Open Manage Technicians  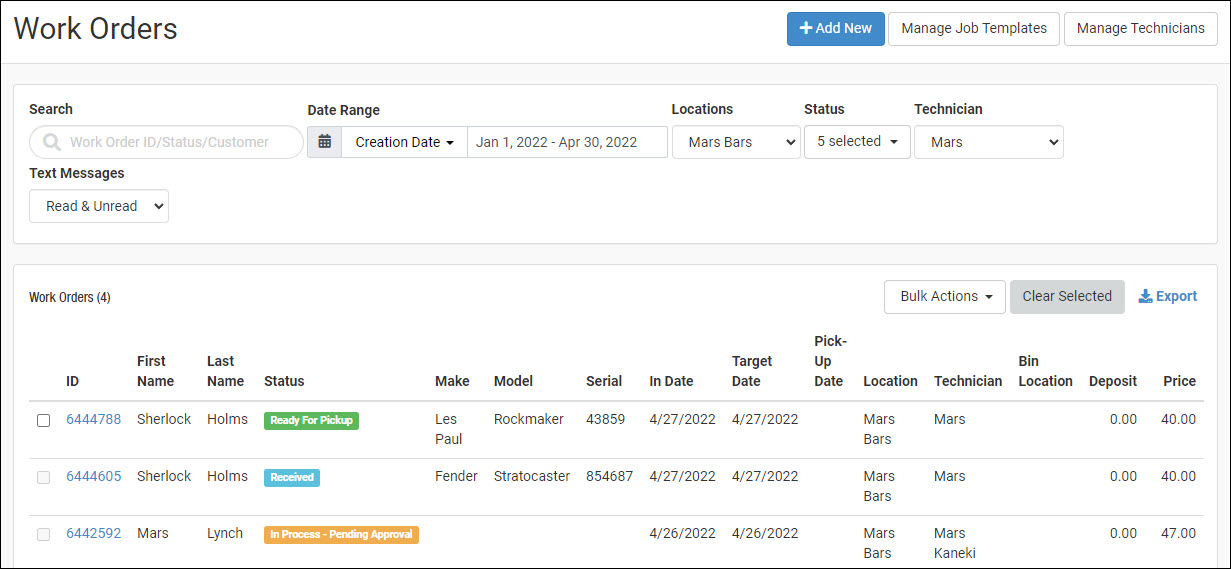coord(1140,28)
